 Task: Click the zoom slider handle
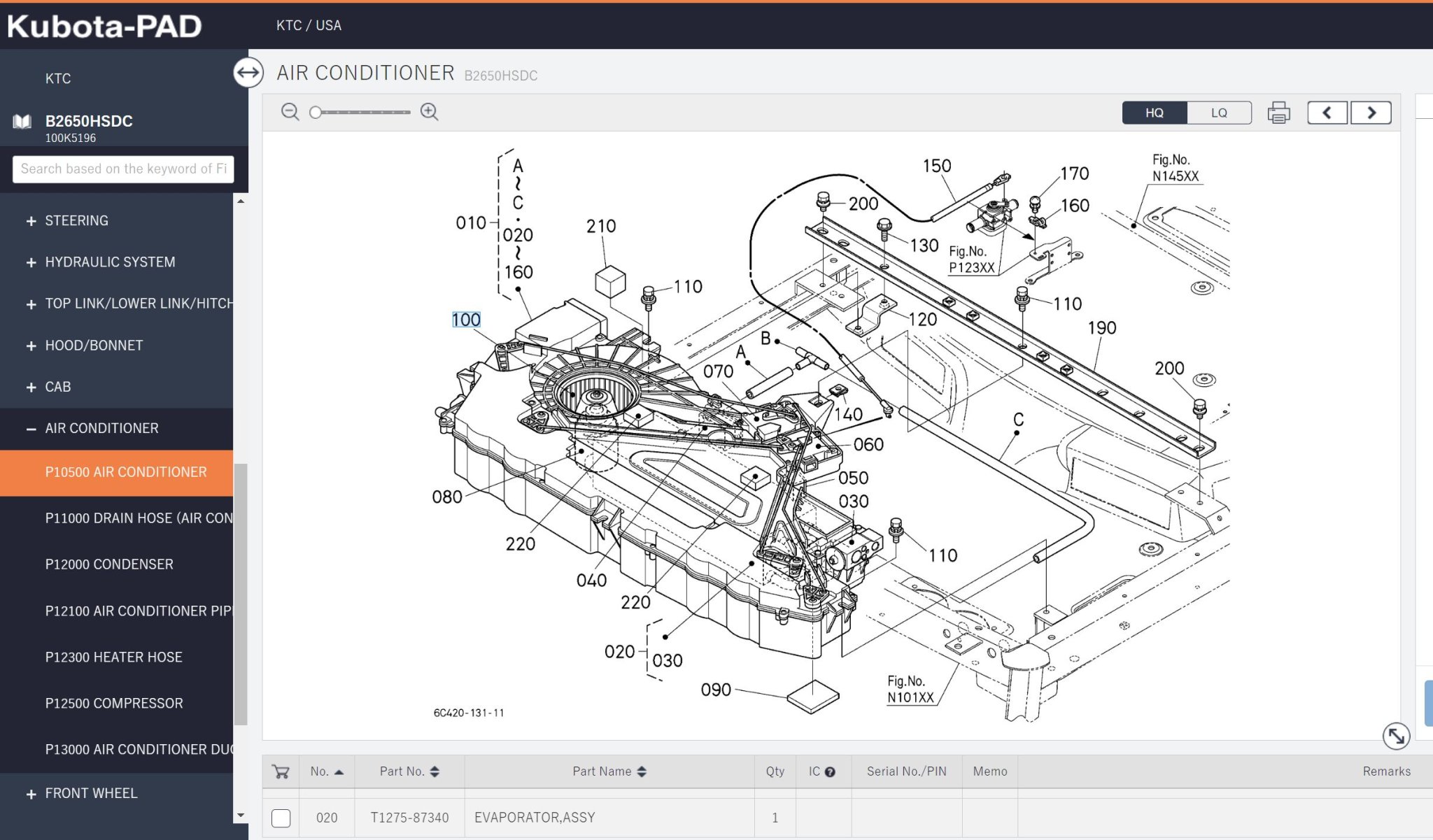pos(316,112)
